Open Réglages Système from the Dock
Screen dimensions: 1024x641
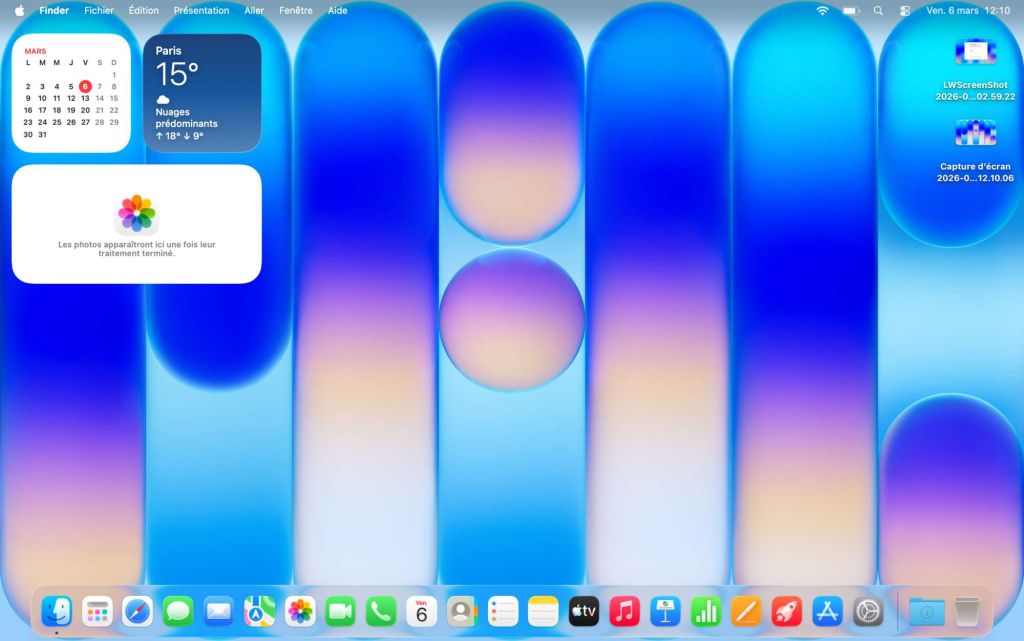click(866, 611)
